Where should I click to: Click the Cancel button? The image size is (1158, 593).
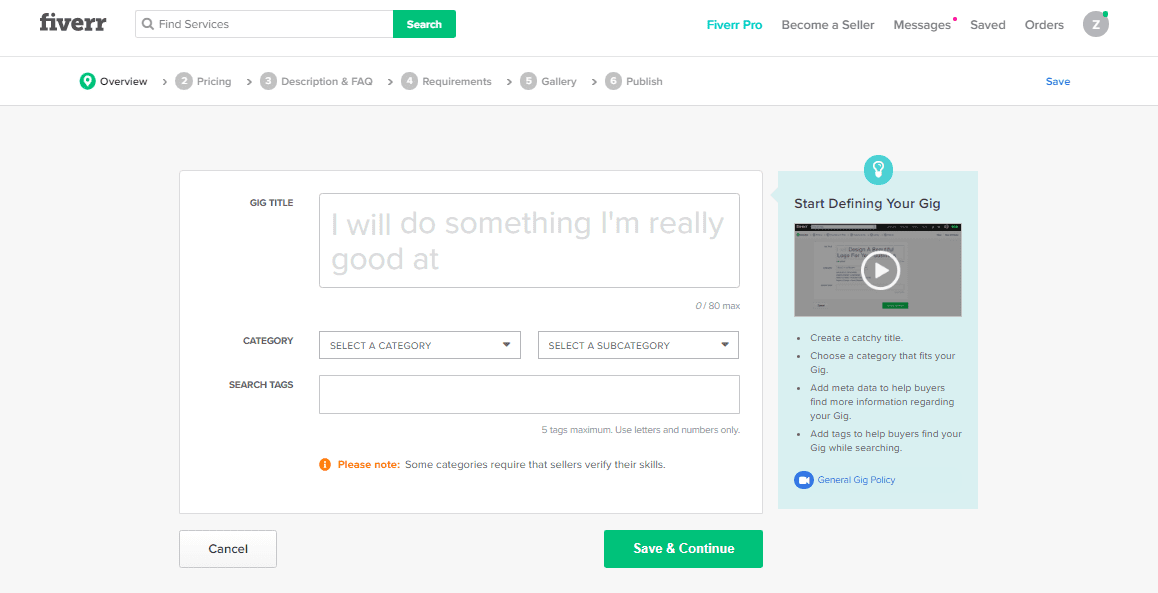pos(227,549)
